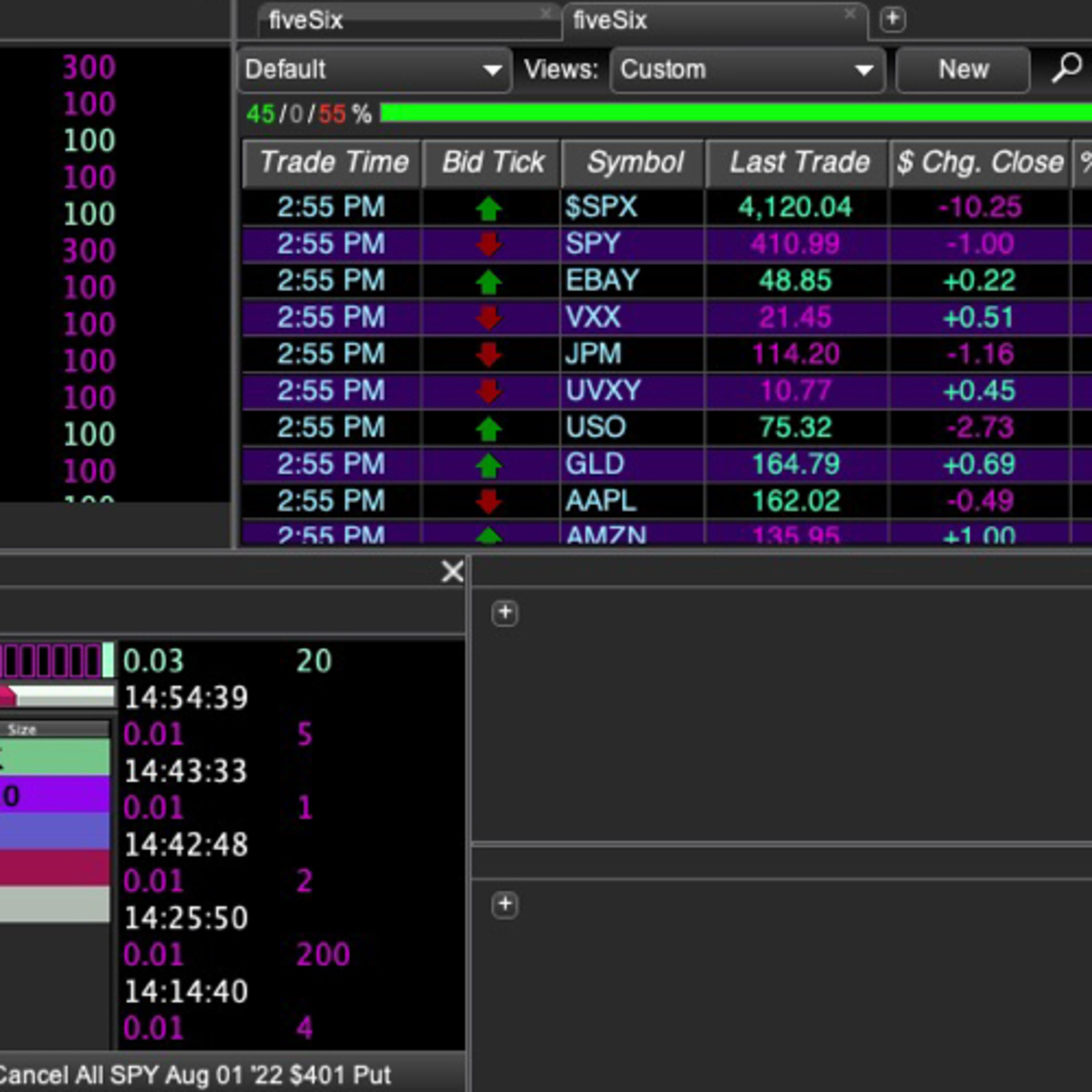The height and width of the screenshot is (1092, 1092).
Task: Click the plus icon in the upper empty panel
Action: (505, 613)
